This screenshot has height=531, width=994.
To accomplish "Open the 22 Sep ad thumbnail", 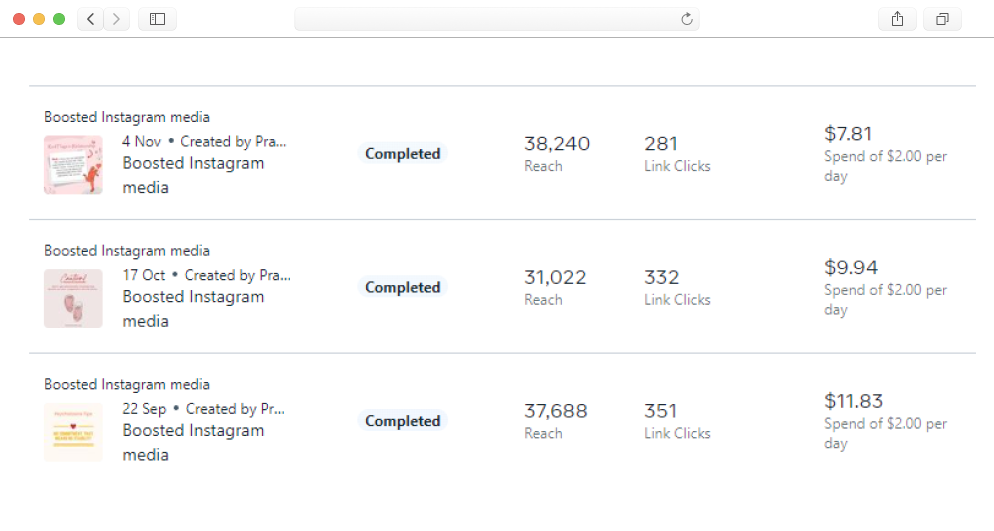I will [x=73, y=432].
